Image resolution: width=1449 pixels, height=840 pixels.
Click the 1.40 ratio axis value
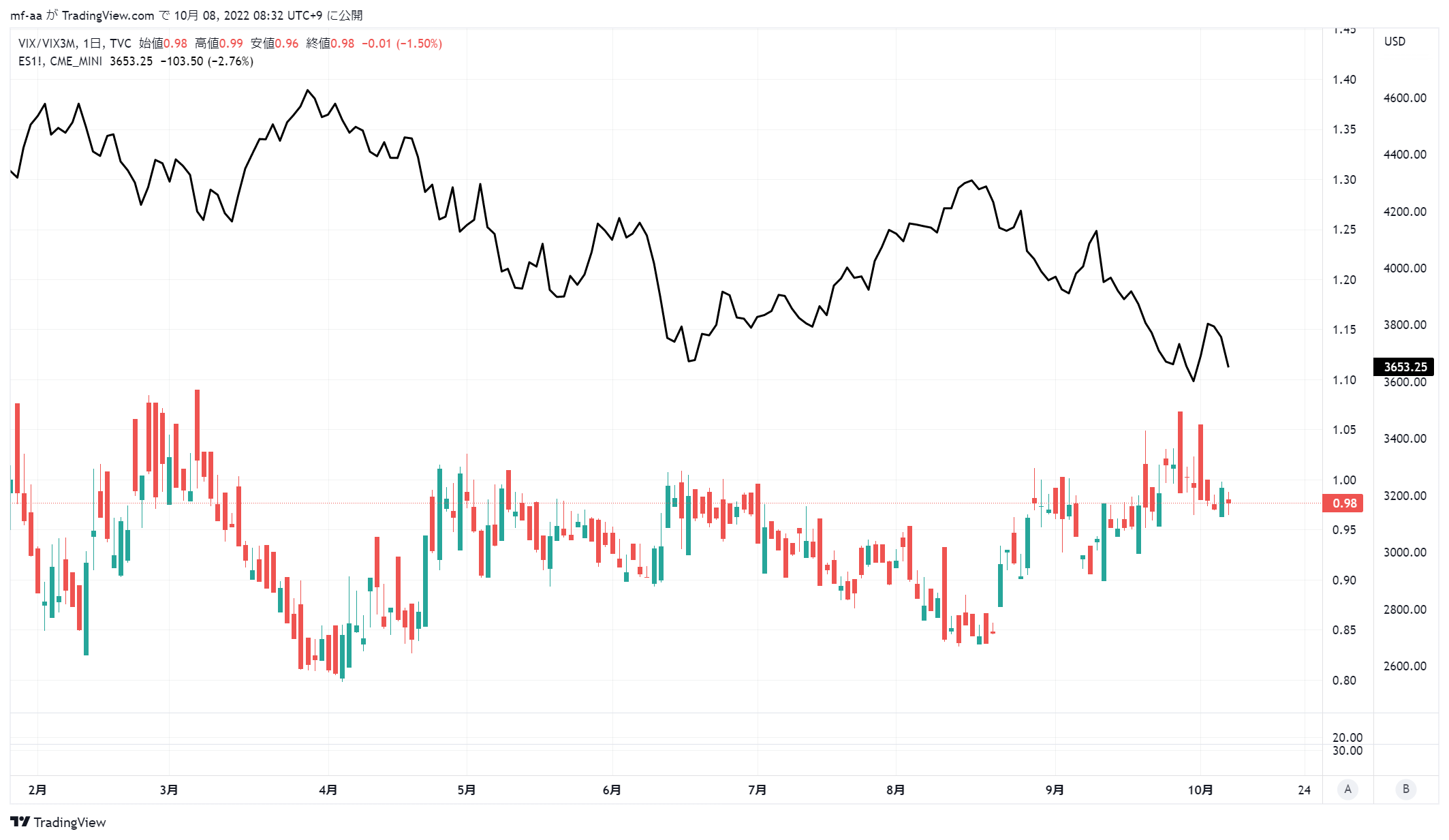click(1344, 80)
